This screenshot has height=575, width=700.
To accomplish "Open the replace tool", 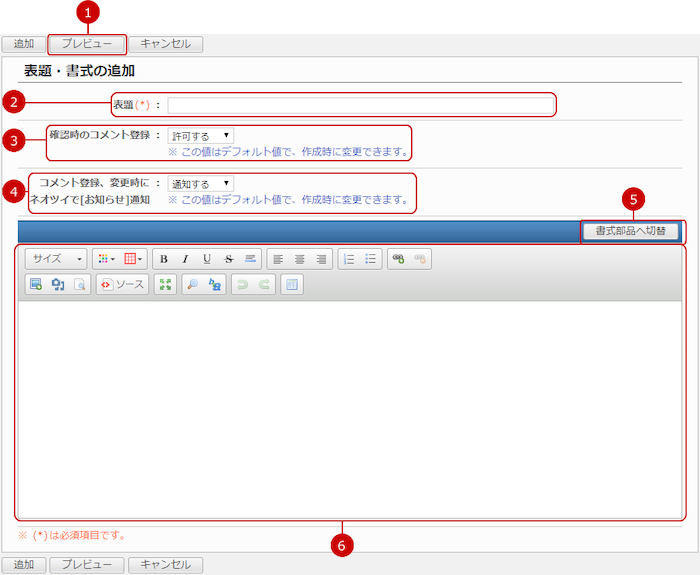I will [x=215, y=284].
